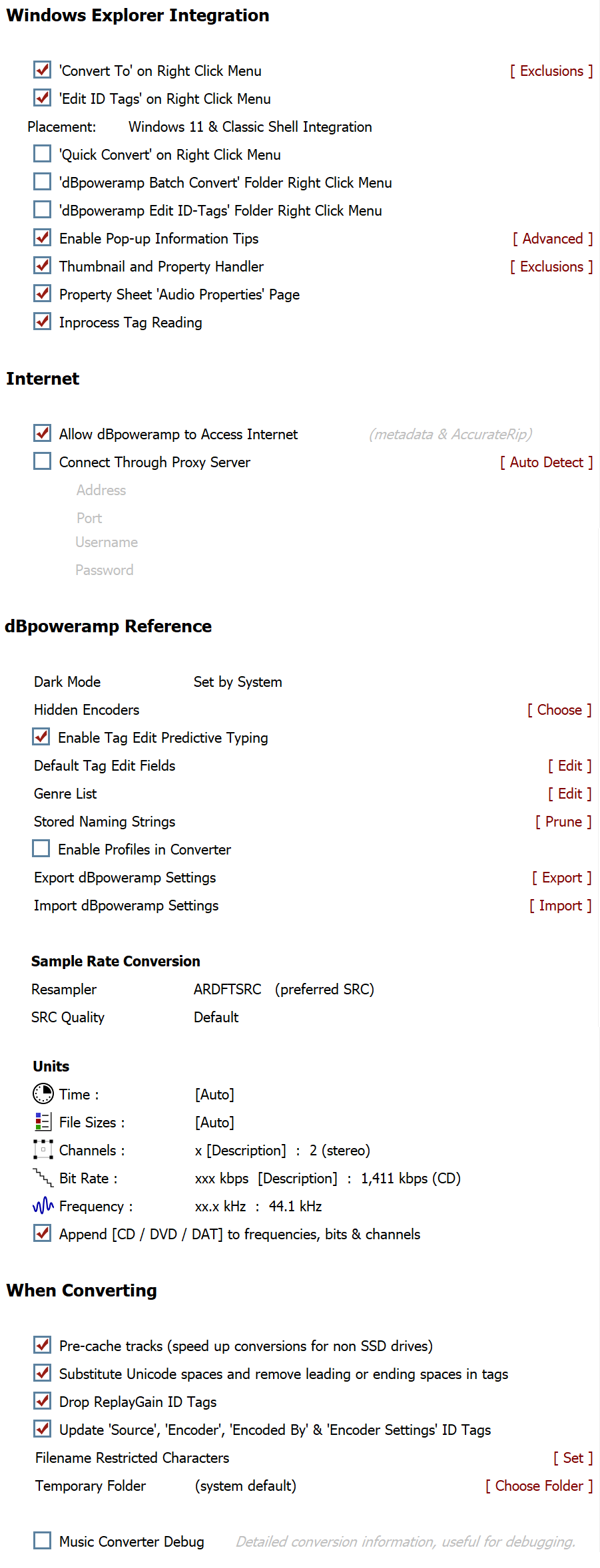Viewport: 600px width, 1568px height.
Task: Open Exclusions for 'Convert To' menu
Action: tap(551, 71)
